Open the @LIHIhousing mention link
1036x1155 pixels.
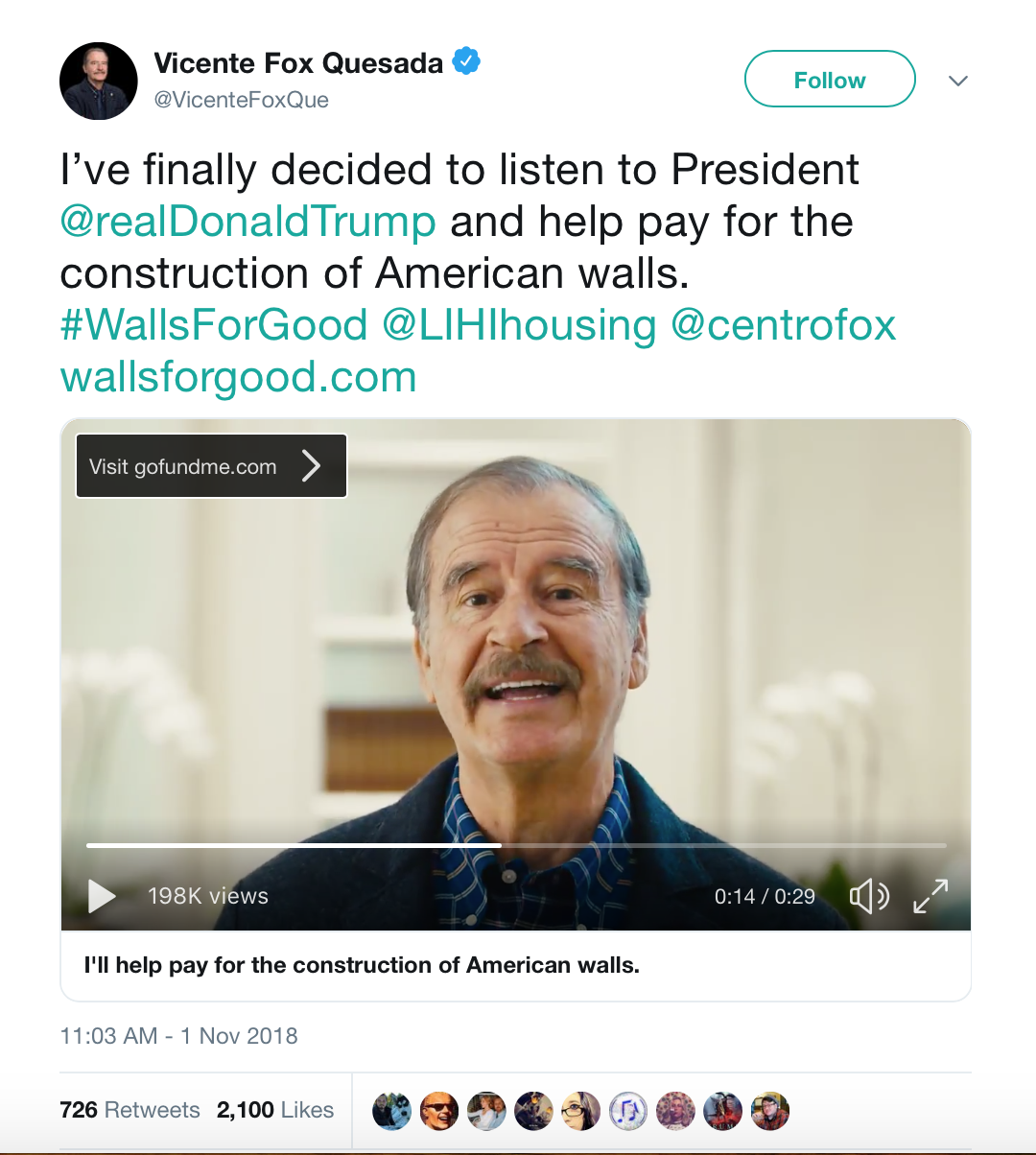pyautogui.click(x=519, y=325)
